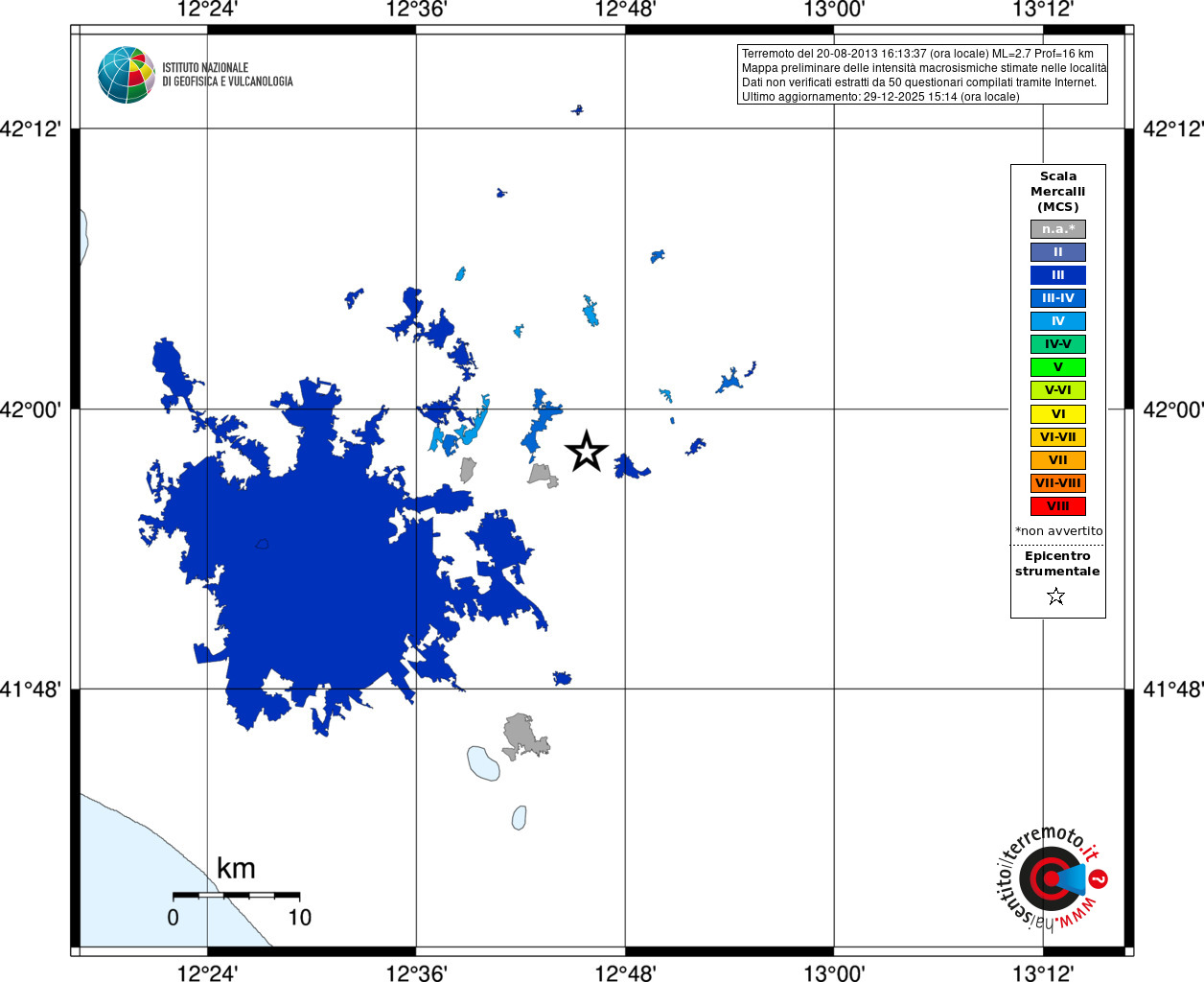Click the 'Ultimo aggiornamento' info line
1204x982 pixels.
tap(880, 97)
